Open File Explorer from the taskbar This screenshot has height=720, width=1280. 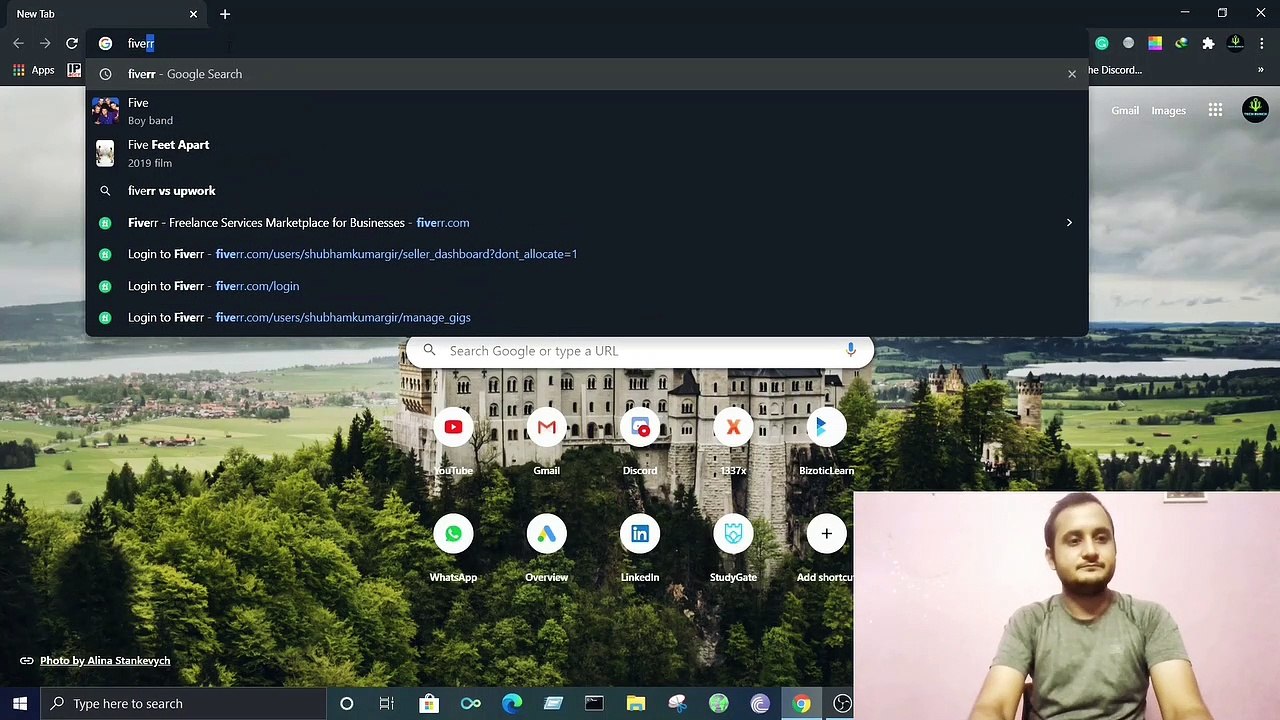pos(636,704)
